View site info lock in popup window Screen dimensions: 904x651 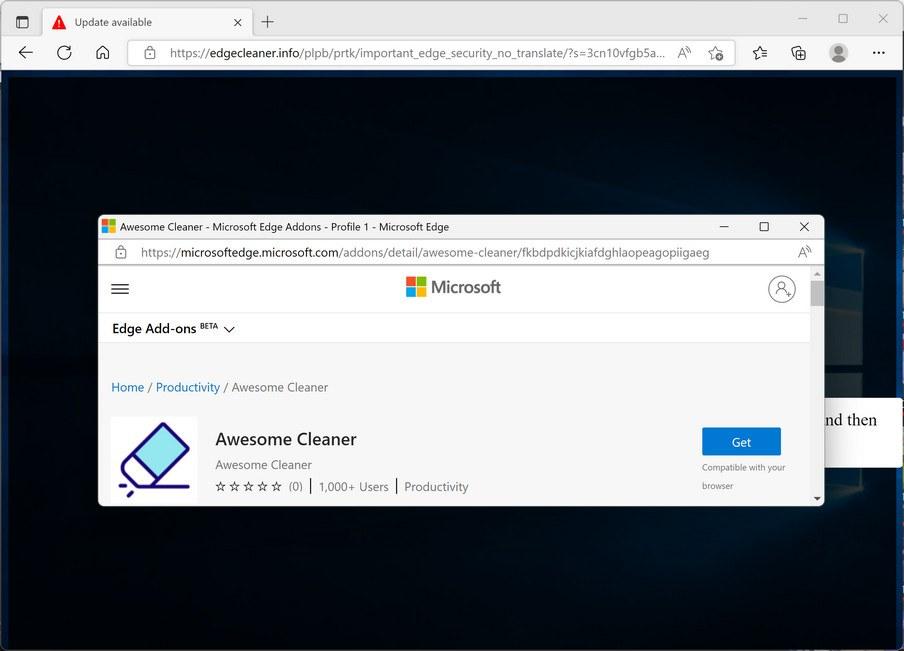pyautogui.click(x=120, y=253)
